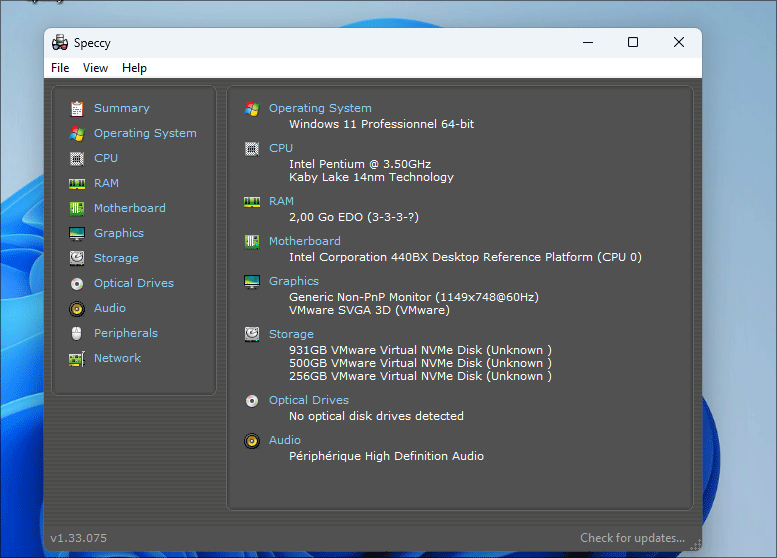Click the Network icon in sidebar
Screen dimensions: 777x558
pyautogui.click(x=77, y=358)
